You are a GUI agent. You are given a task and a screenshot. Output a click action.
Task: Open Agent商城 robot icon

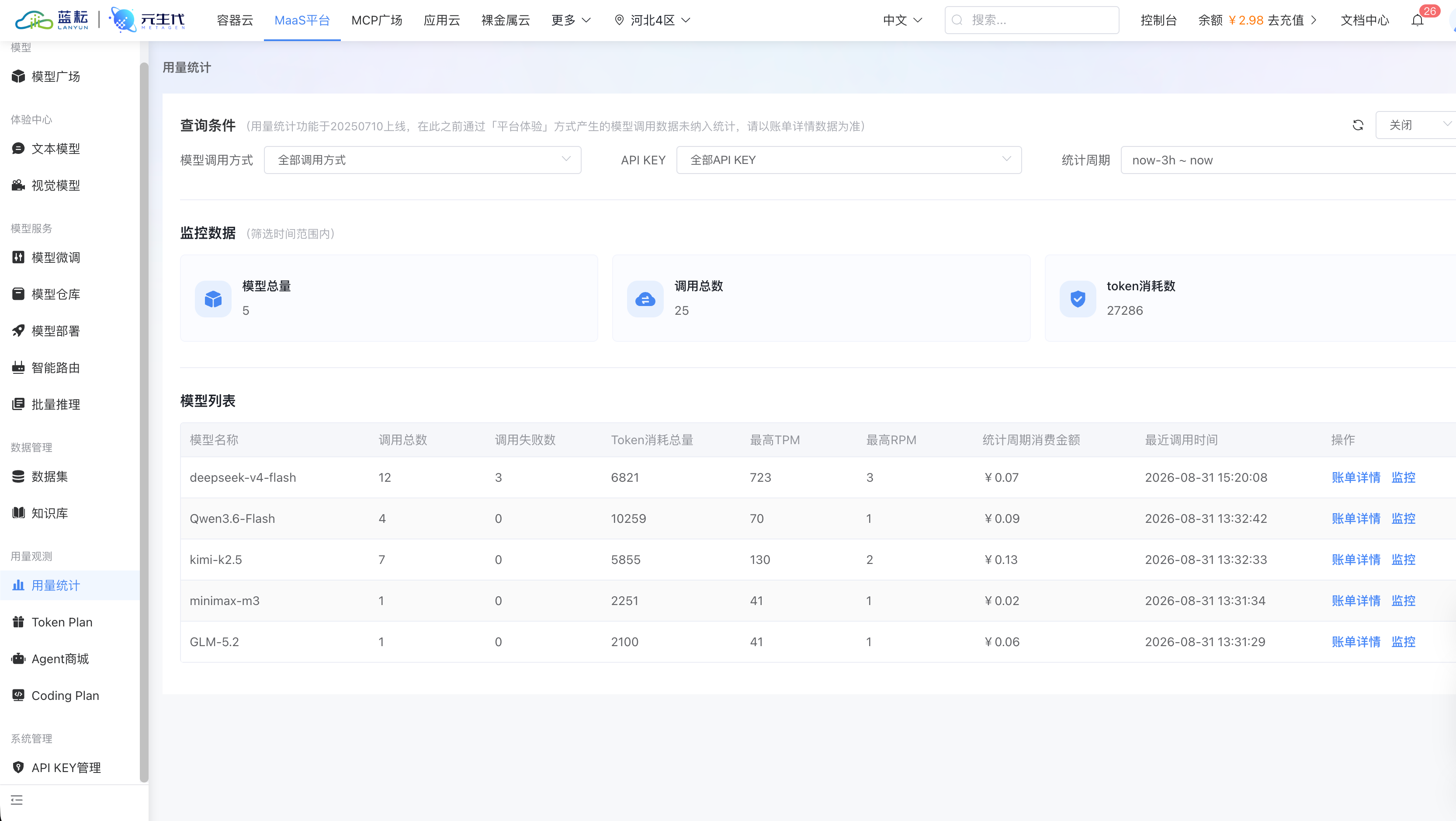(18, 659)
